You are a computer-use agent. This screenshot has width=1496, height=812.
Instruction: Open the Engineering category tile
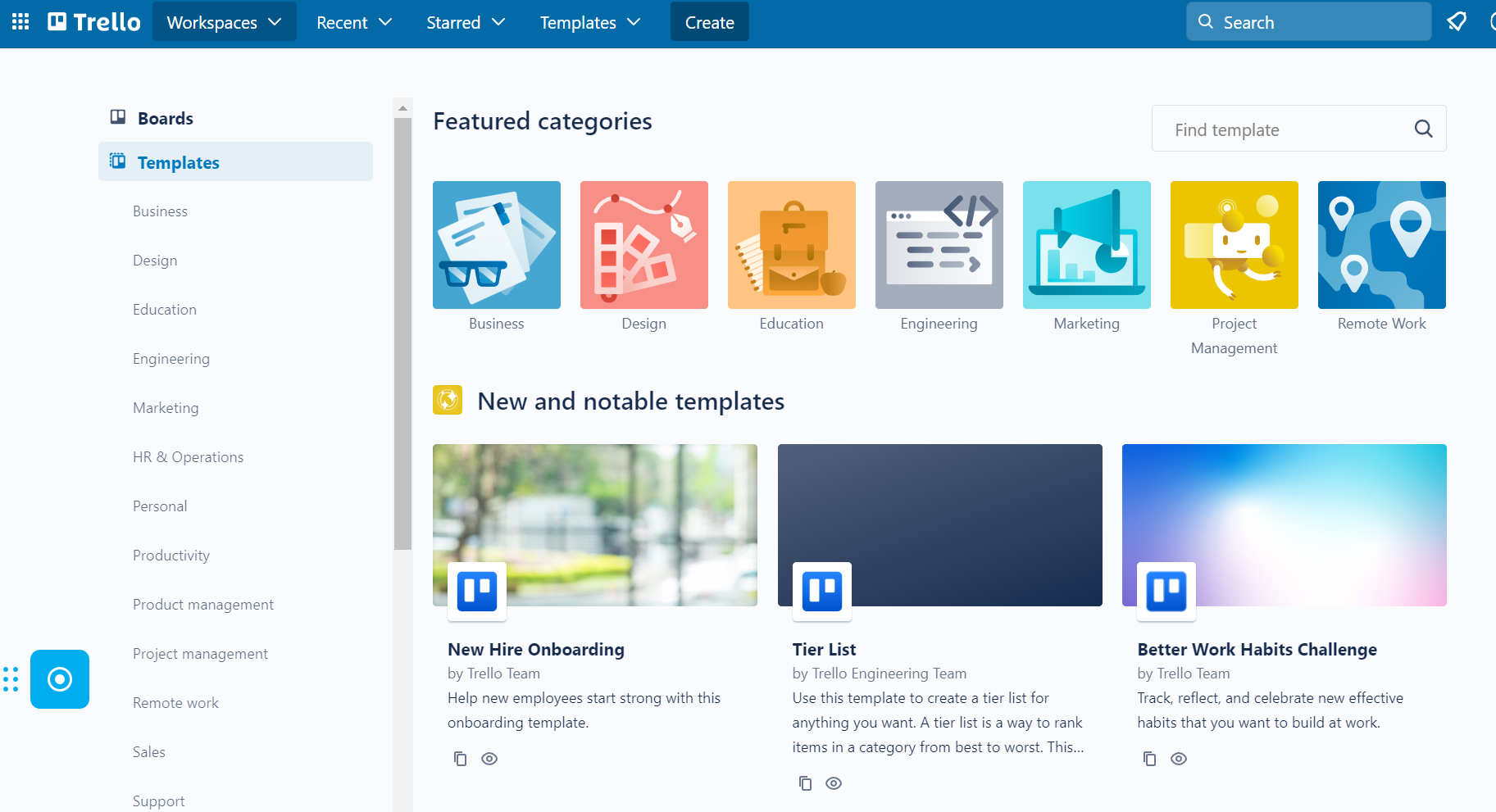939,245
